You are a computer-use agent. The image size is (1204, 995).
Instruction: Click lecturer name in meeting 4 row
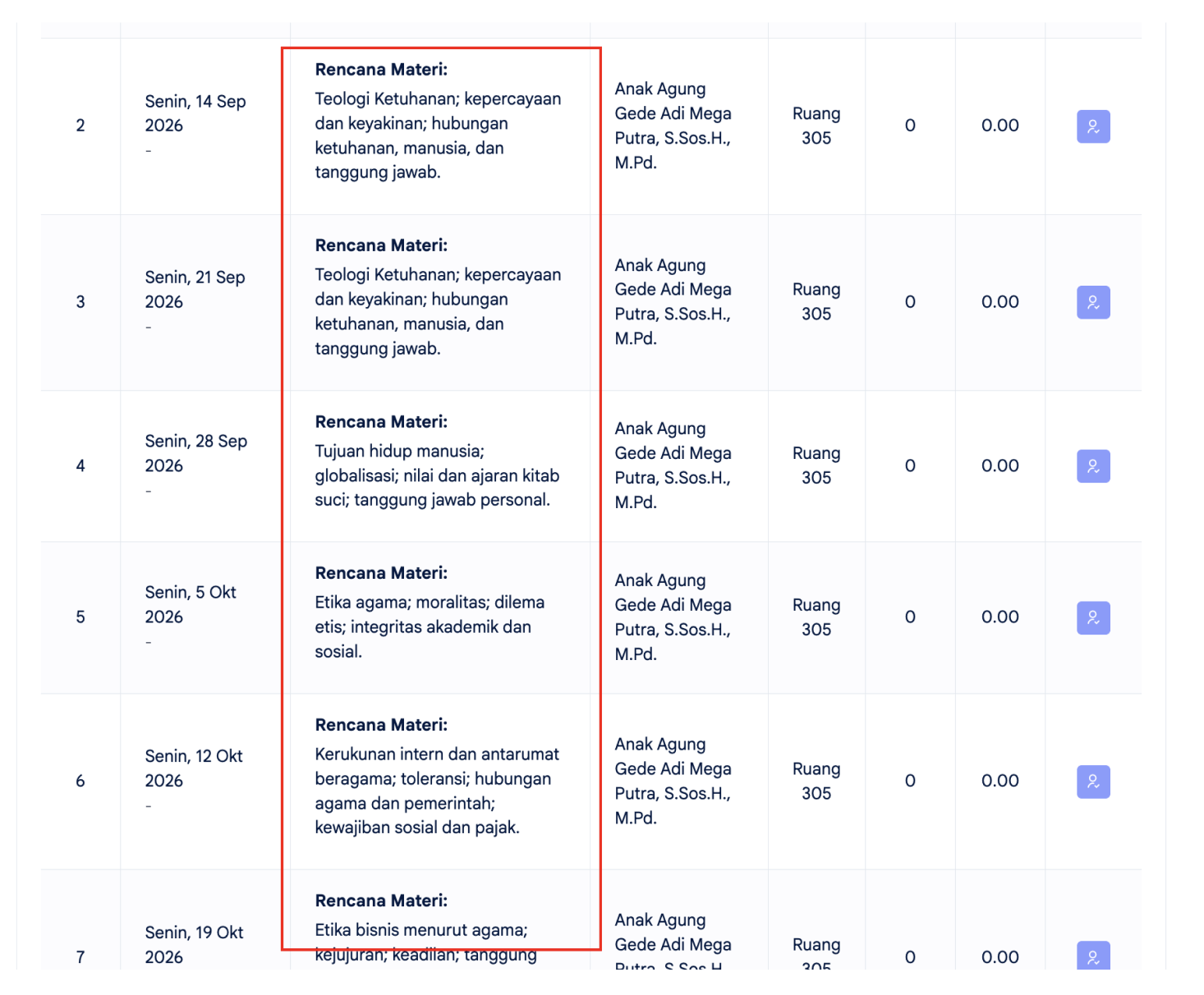(x=673, y=465)
